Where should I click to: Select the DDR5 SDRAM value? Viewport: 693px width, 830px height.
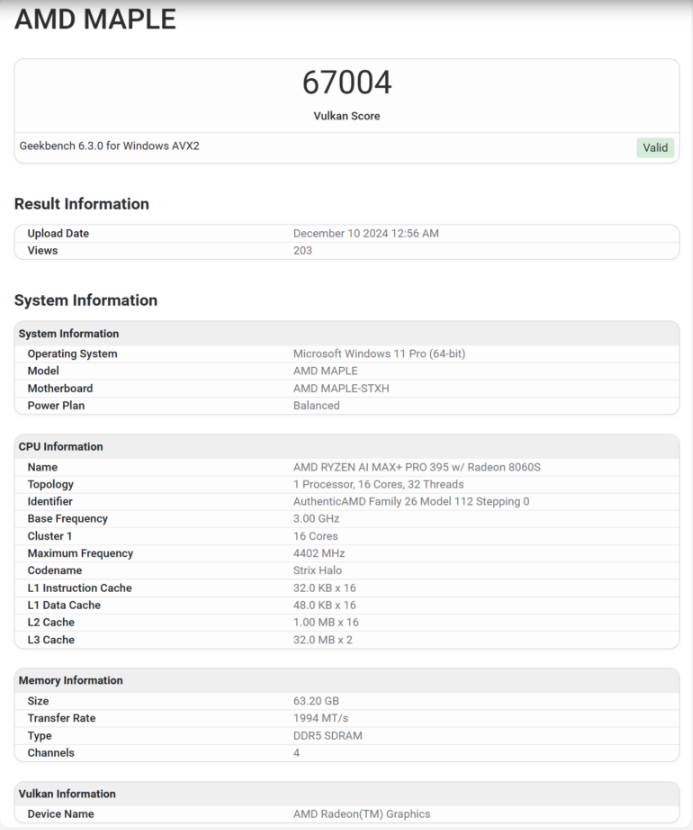[328, 736]
